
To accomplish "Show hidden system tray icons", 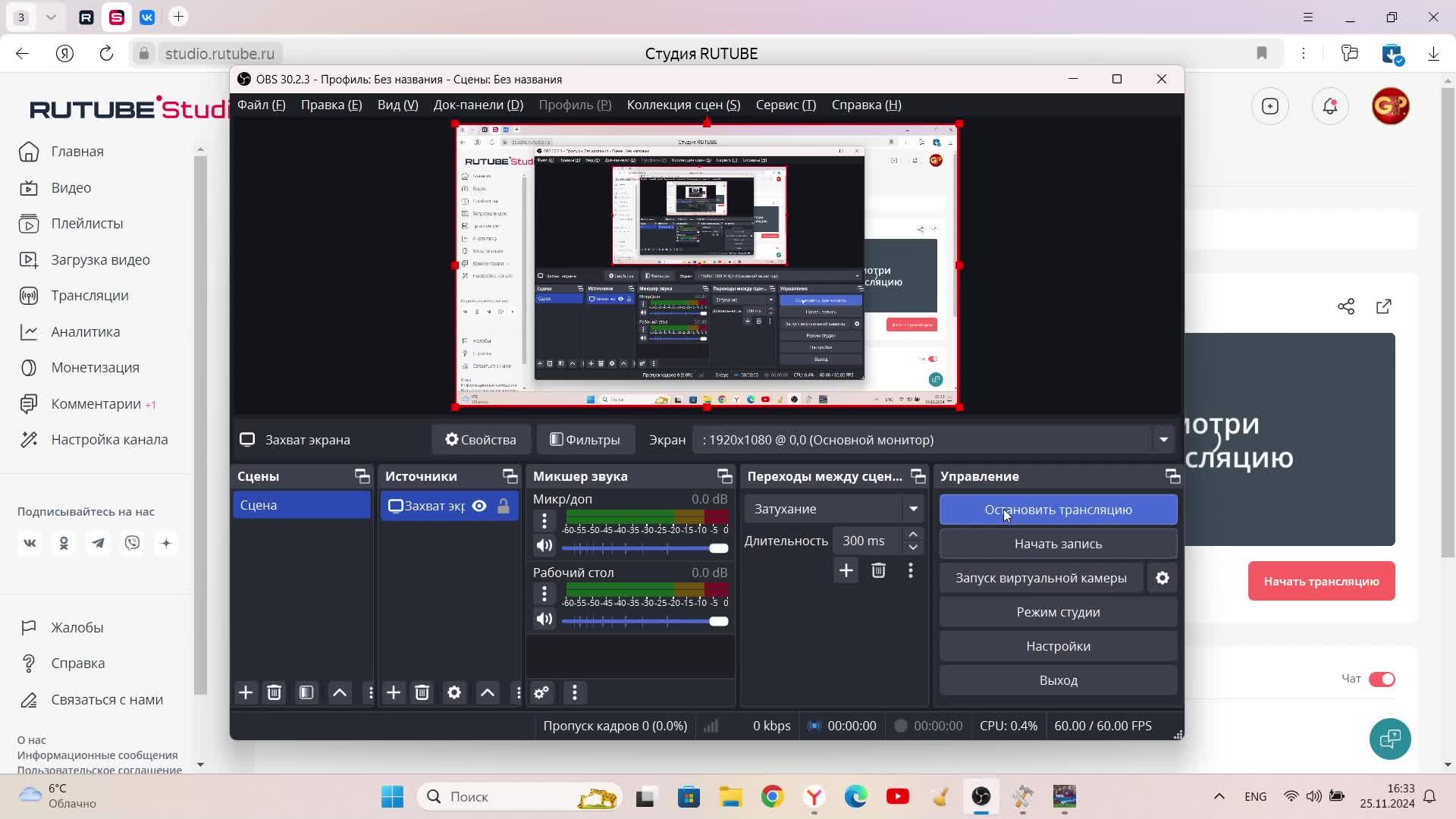I will coord(1219,796).
